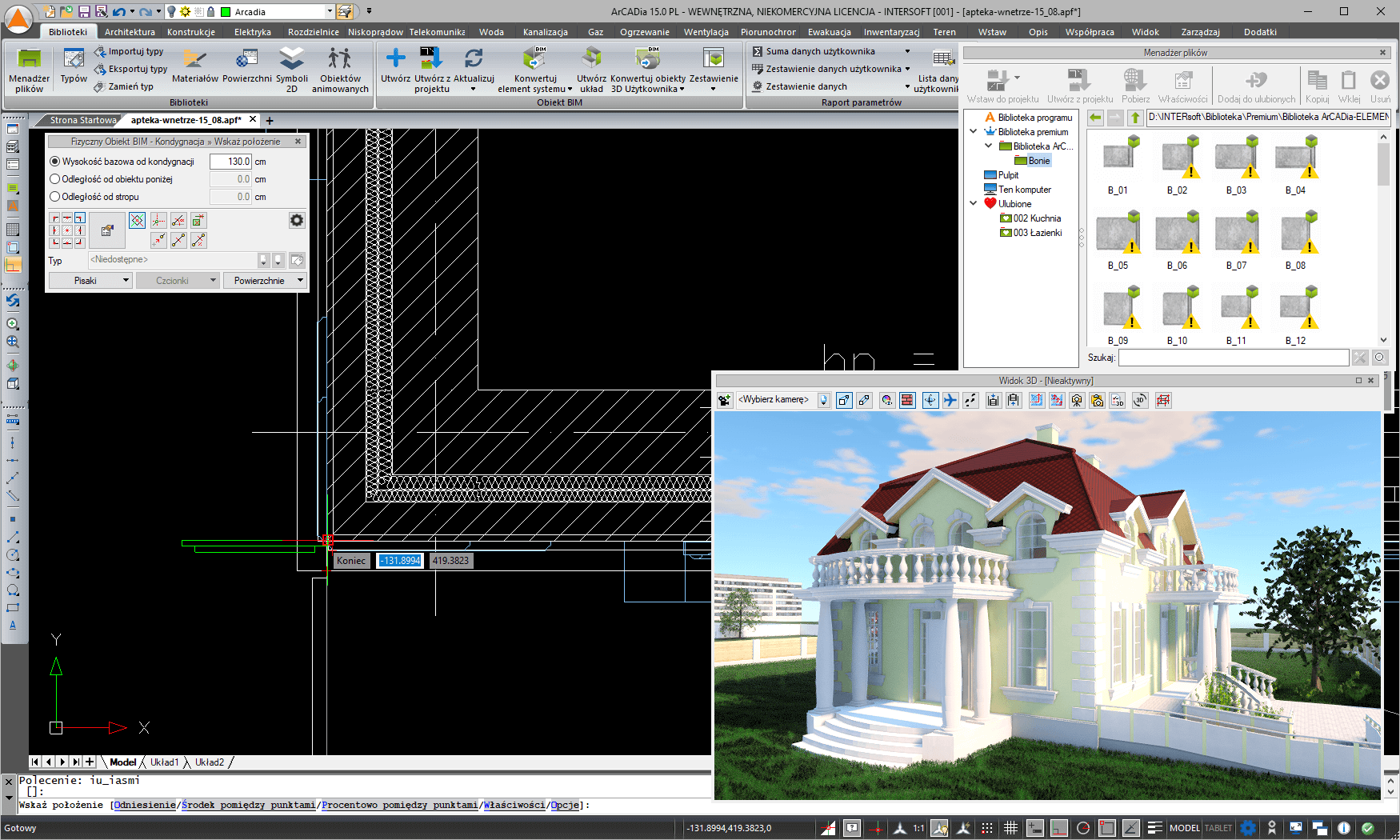Toggle MODEL space button in status bar
Viewport: 1400px width, 840px height.
pos(1184,828)
